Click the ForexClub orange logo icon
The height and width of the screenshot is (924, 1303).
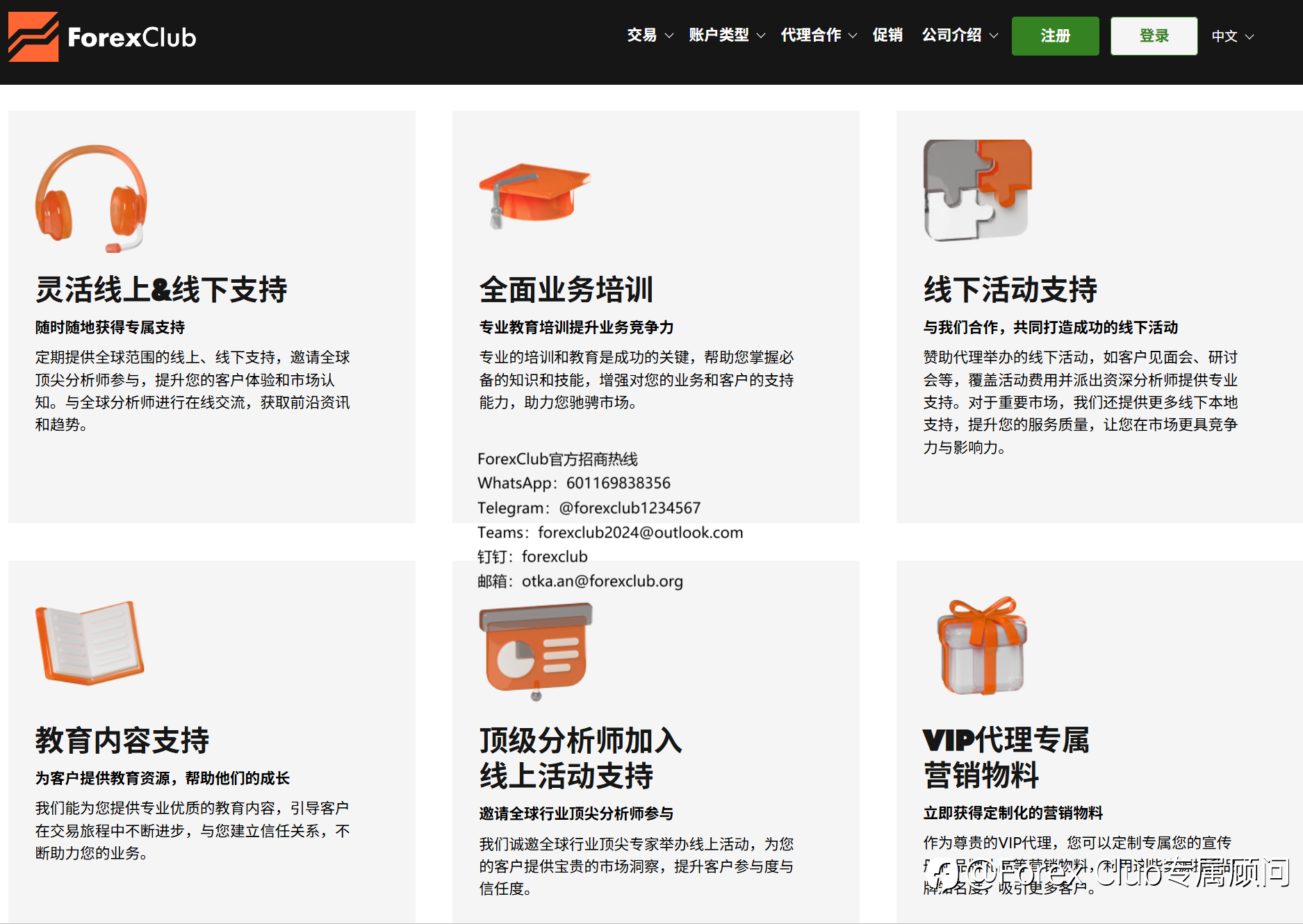click(33, 37)
